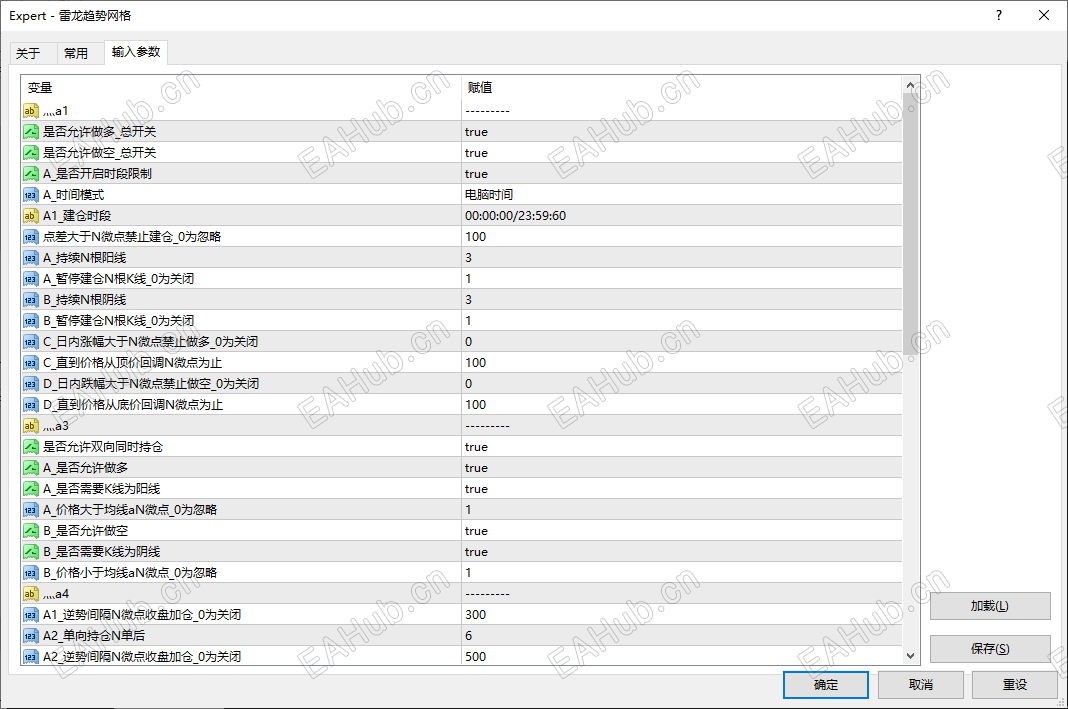Image resolution: width=1068 pixels, height=709 pixels.
Task: Click the icon beside 是否允许做多_总开关
Action: coord(31,131)
